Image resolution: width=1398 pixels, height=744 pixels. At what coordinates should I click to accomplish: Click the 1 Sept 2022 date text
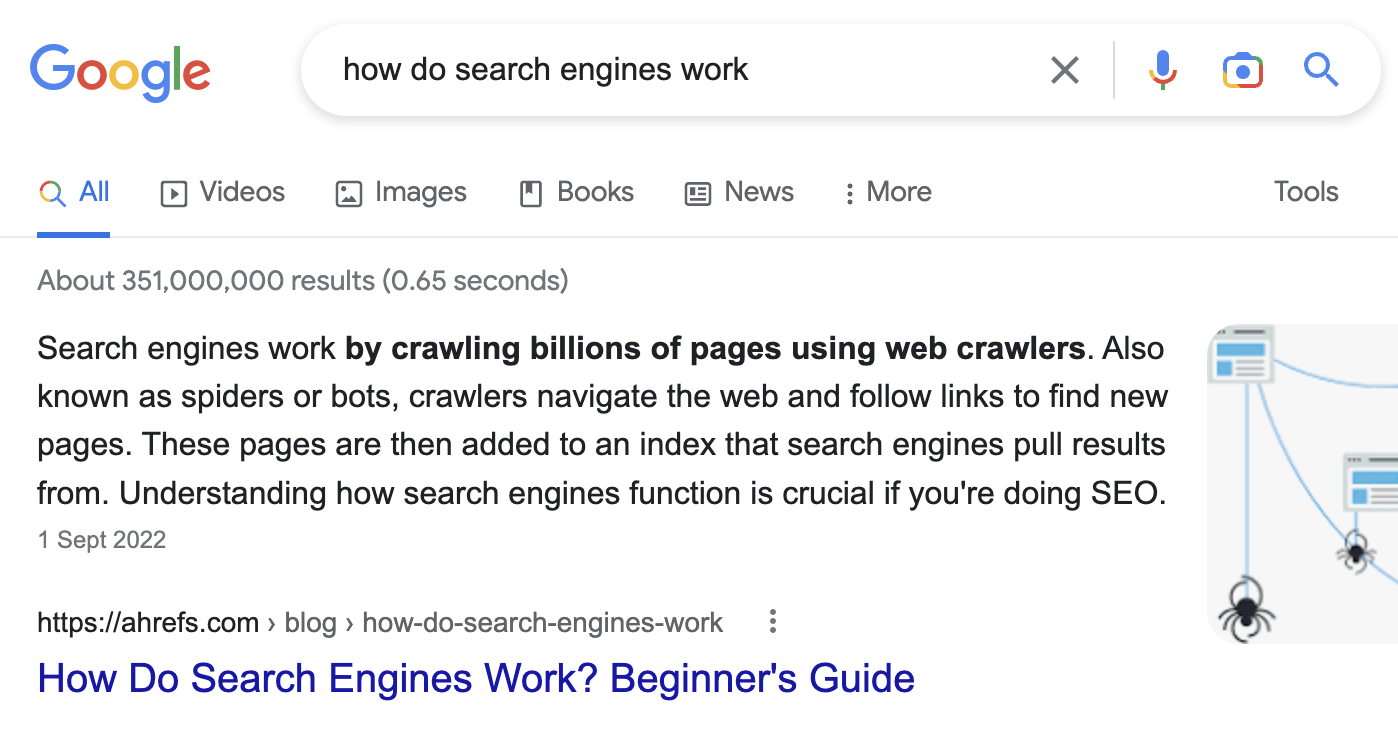coord(101,539)
